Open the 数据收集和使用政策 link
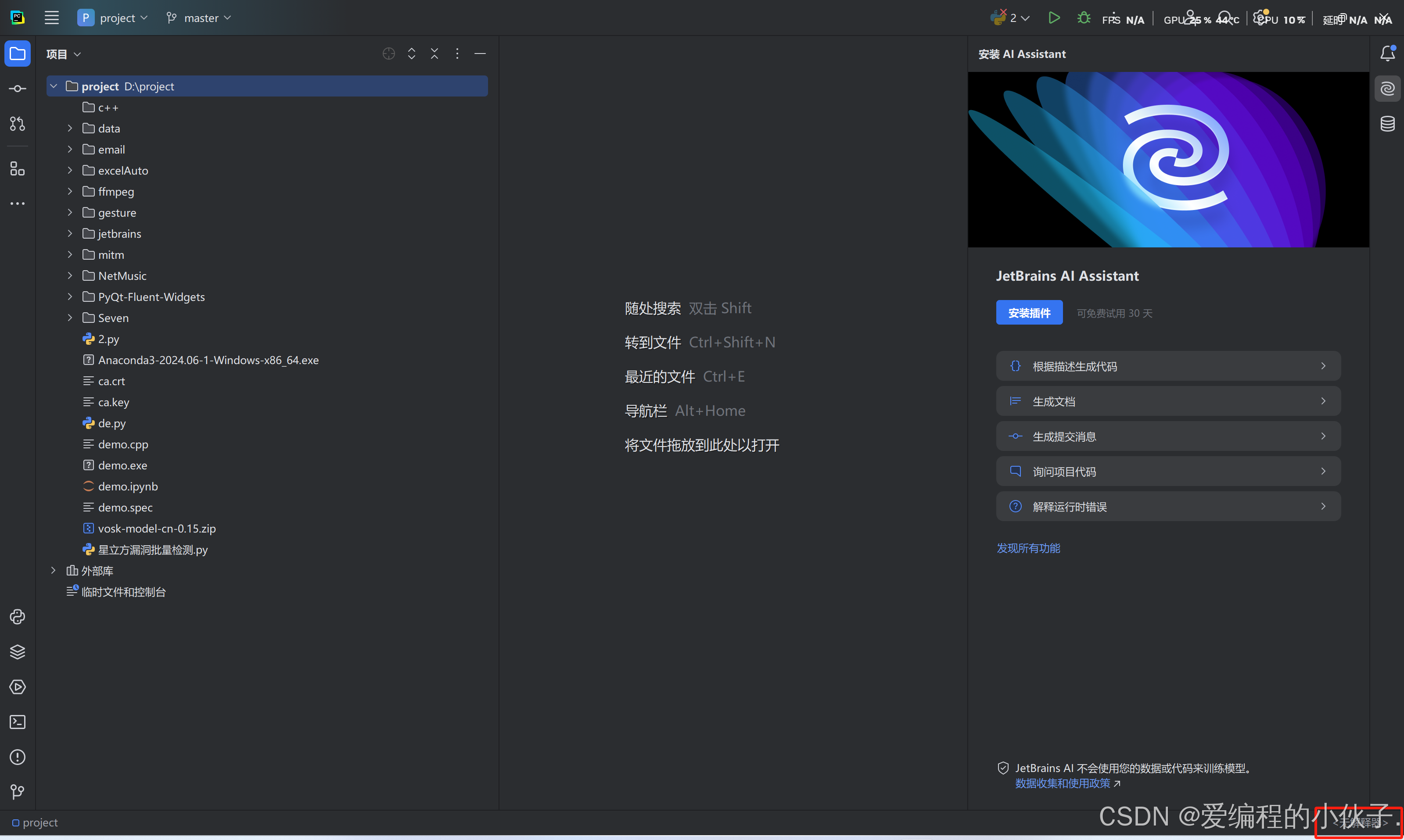 [1063, 783]
